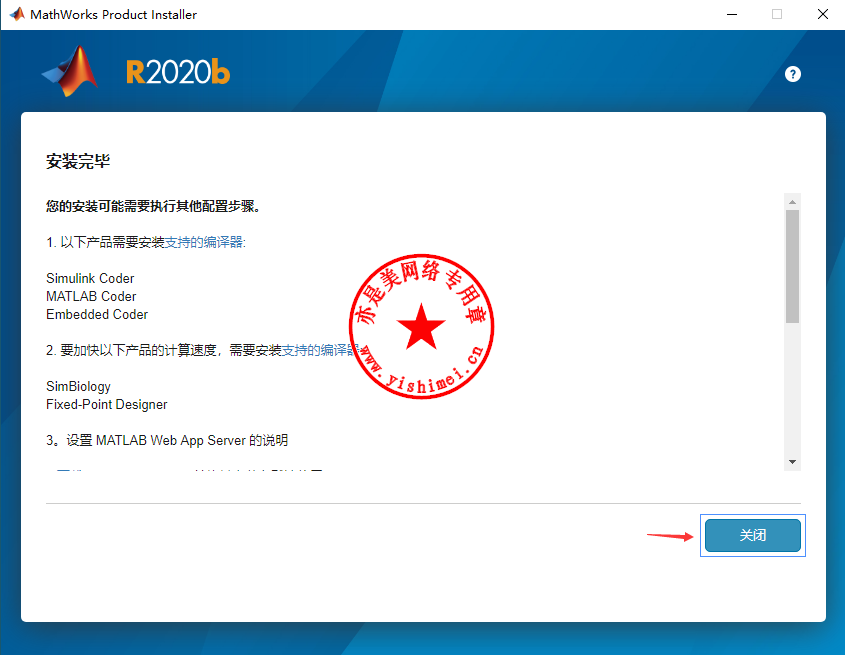Click the Embedded Coder product name
The width and height of the screenshot is (845, 655).
coord(97,315)
